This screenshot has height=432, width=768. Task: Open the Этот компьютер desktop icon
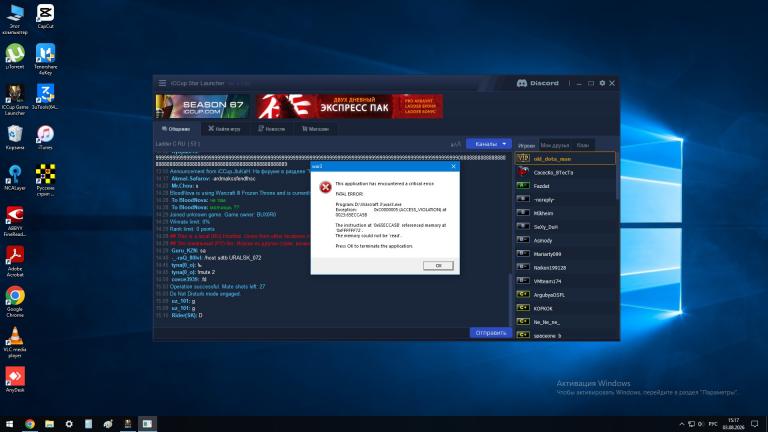(15, 19)
